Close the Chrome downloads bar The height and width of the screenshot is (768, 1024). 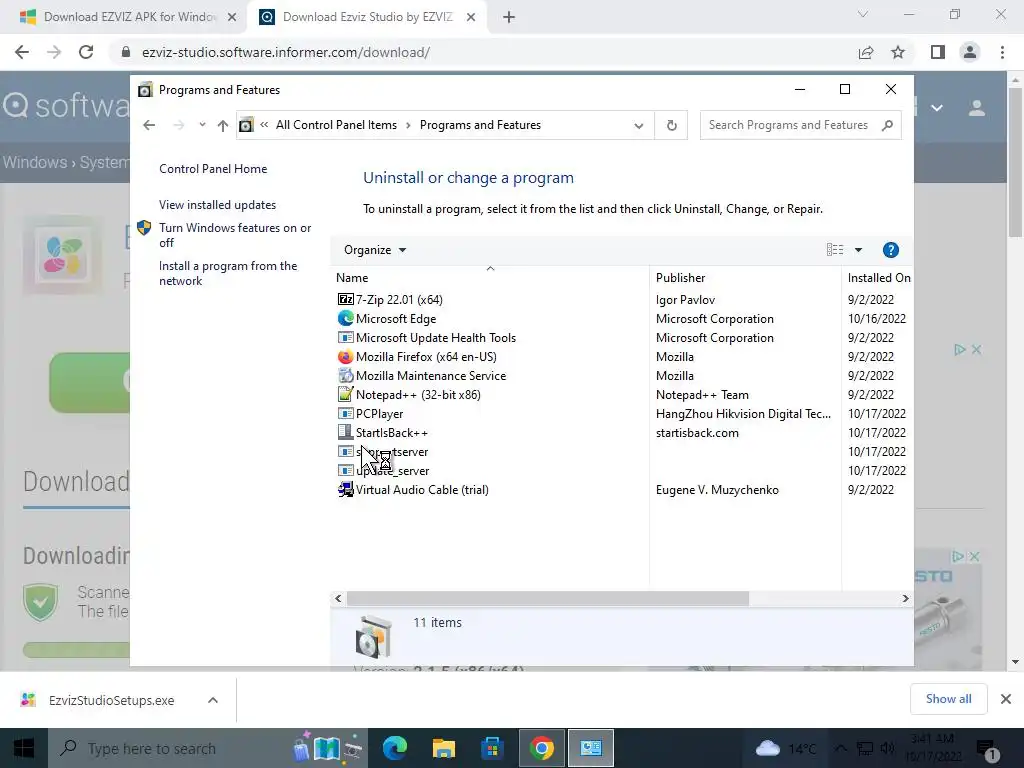(1006, 699)
